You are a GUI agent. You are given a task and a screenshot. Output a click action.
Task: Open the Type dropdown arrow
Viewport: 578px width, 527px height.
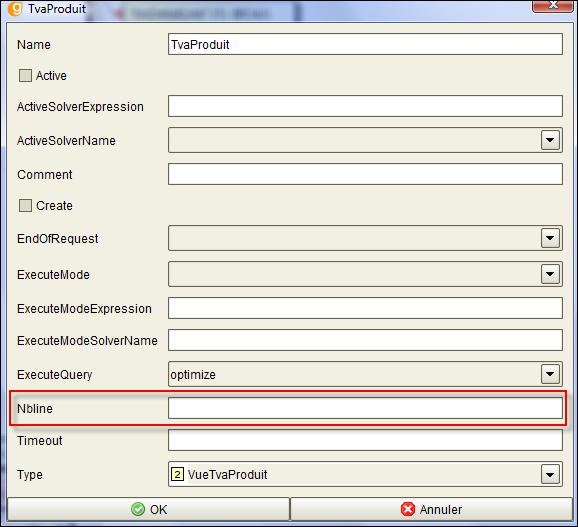click(550, 474)
